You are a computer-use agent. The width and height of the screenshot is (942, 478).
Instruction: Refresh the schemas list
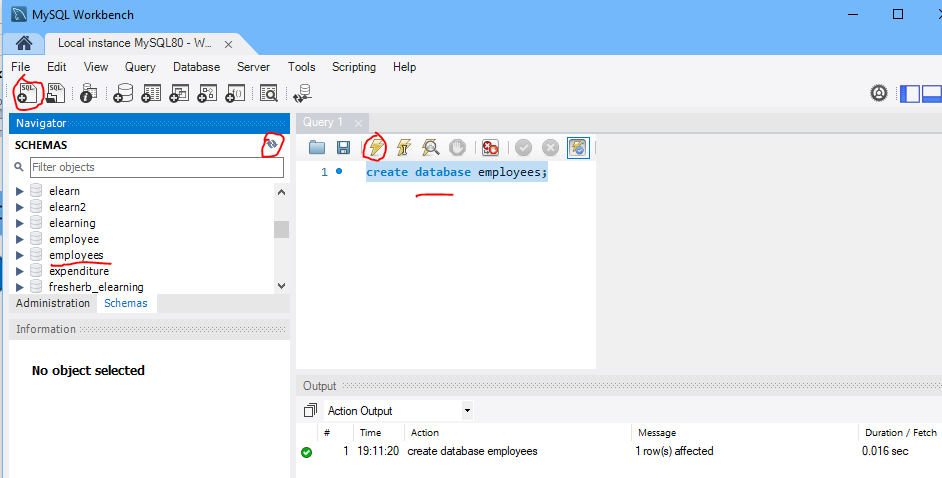pyautogui.click(x=272, y=144)
